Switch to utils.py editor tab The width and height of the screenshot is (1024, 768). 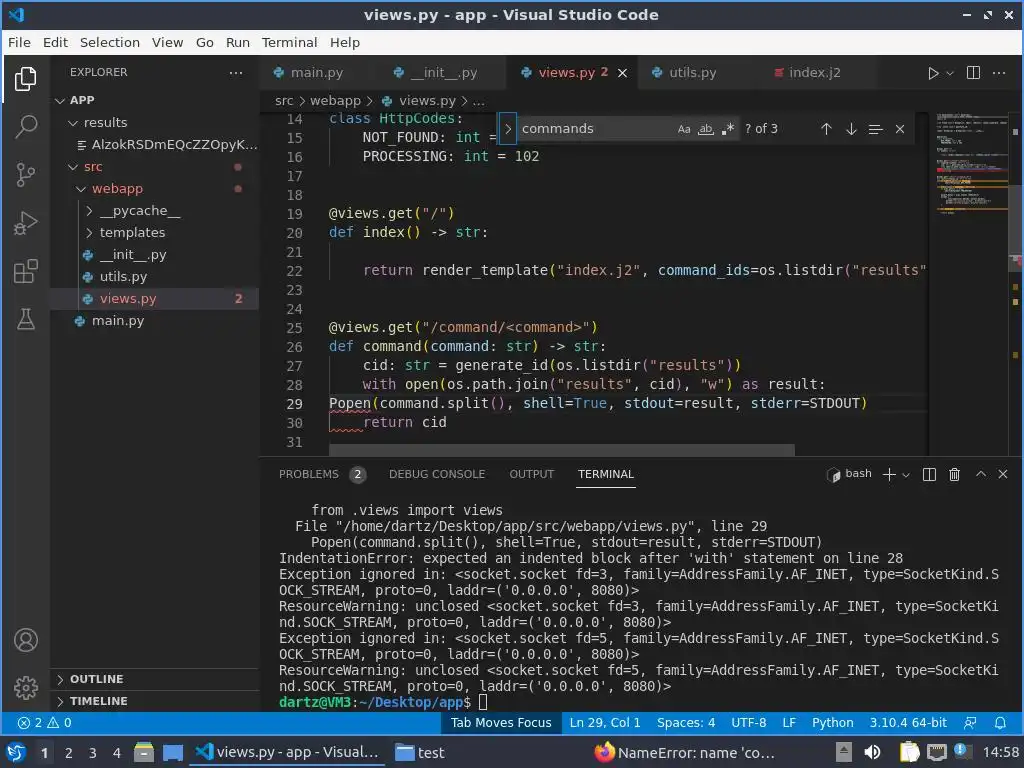pyautogui.click(x=692, y=72)
